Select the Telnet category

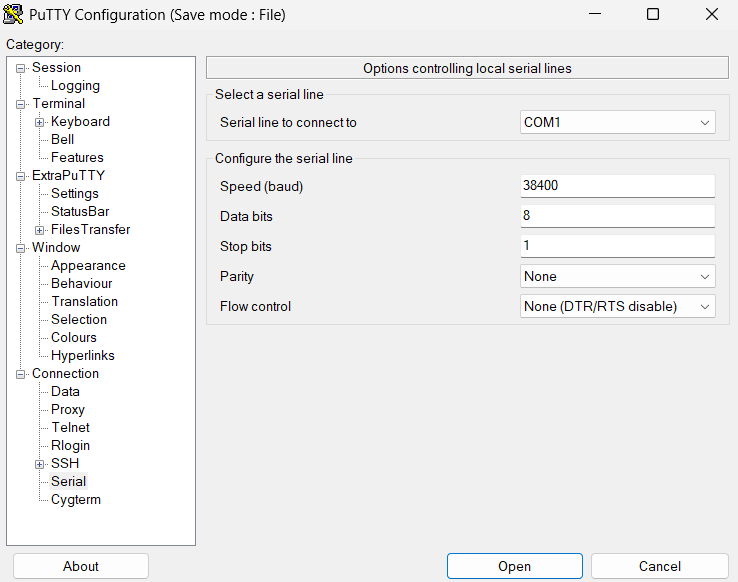coord(70,427)
